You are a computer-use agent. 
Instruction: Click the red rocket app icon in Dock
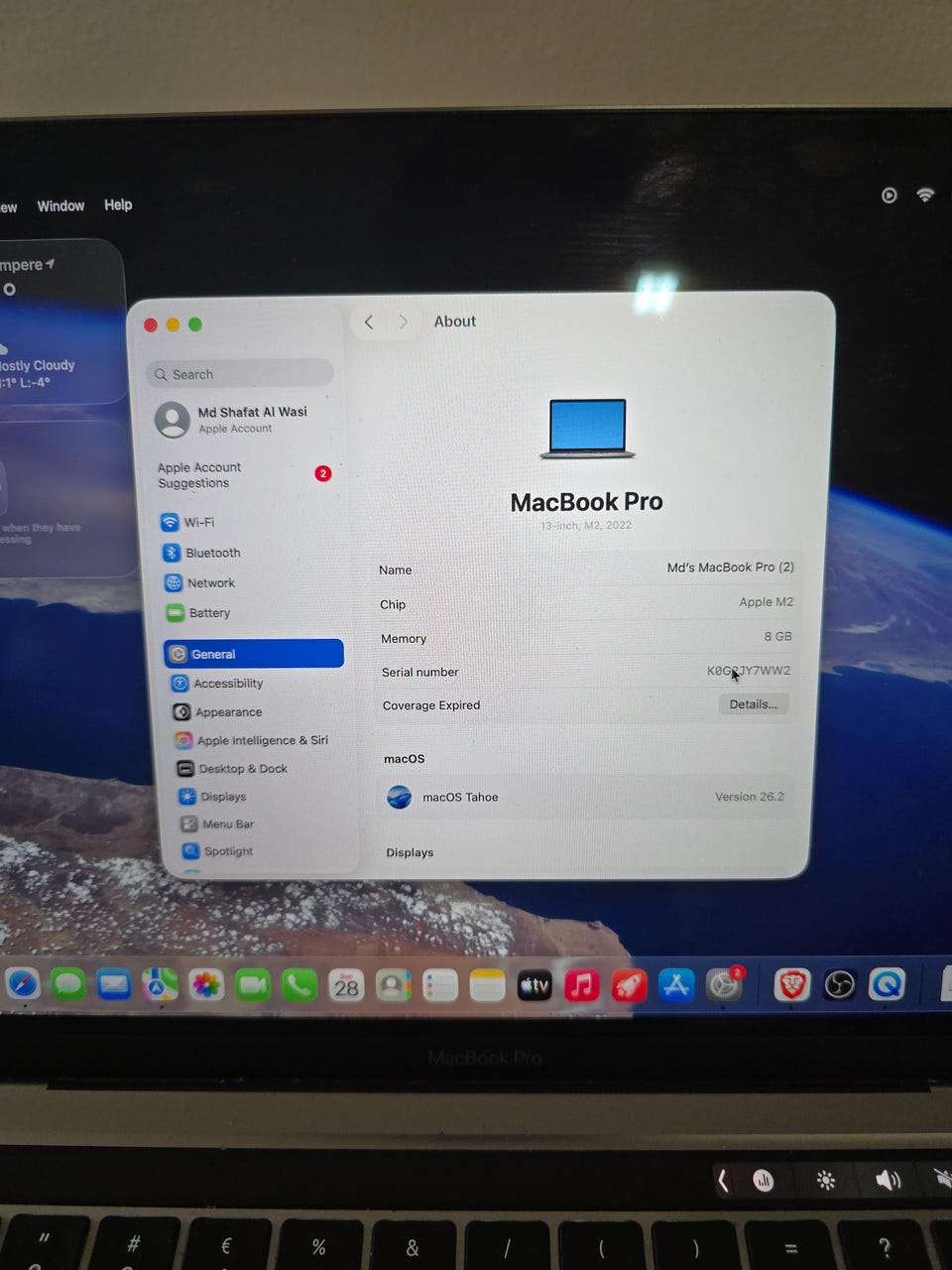tap(629, 985)
